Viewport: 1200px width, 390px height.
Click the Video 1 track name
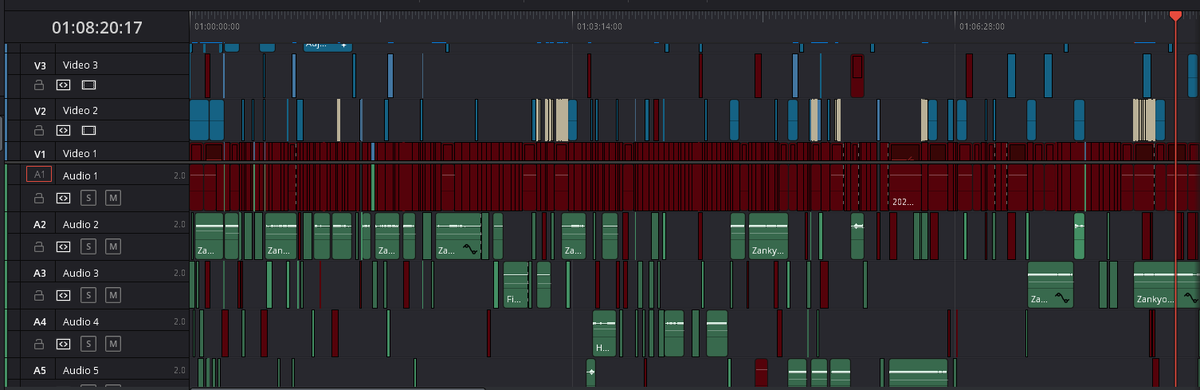pos(80,153)
